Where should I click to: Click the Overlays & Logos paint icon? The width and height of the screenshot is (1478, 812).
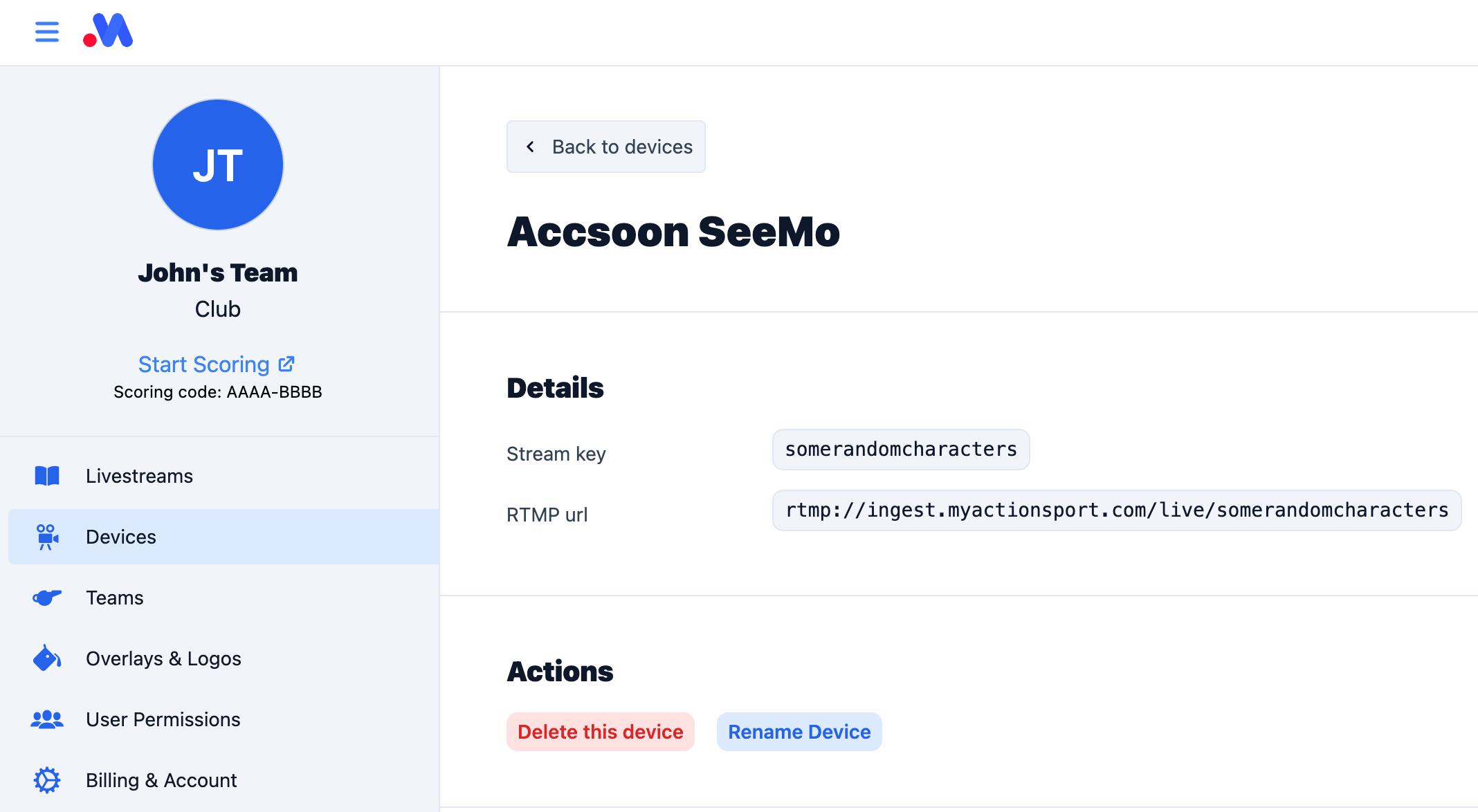click(x=47, y=658)
